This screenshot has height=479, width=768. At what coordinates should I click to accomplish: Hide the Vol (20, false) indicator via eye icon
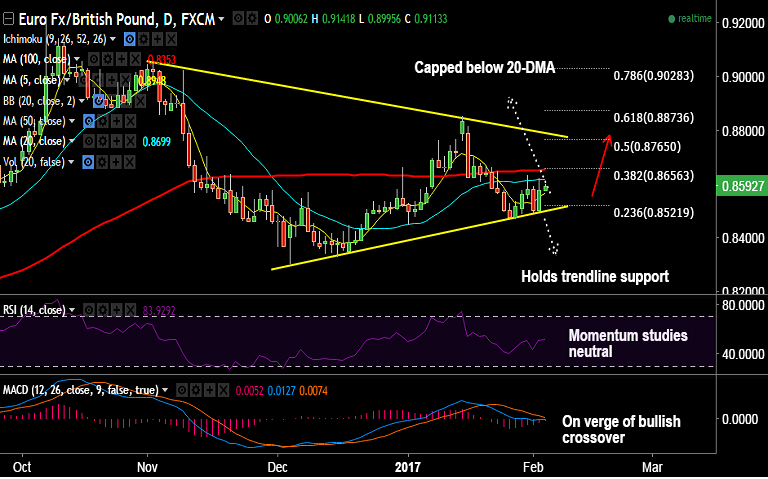pos(88,162)
